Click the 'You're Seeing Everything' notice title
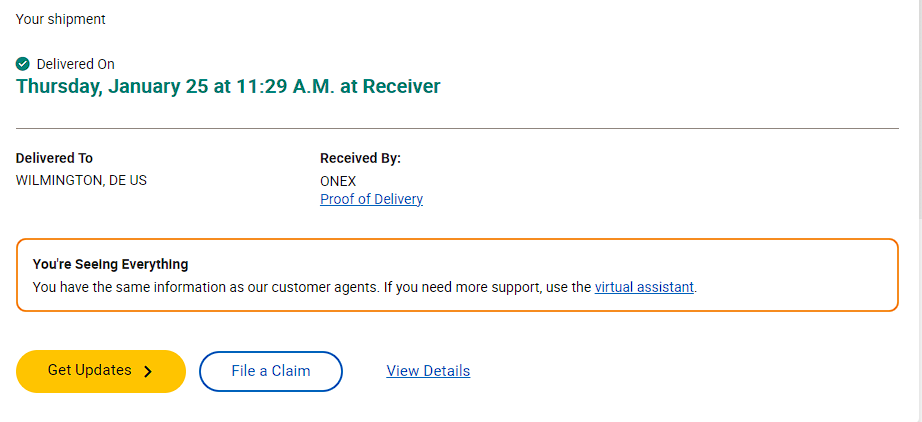Screen dimensions: 922x422 pos(111,264)
